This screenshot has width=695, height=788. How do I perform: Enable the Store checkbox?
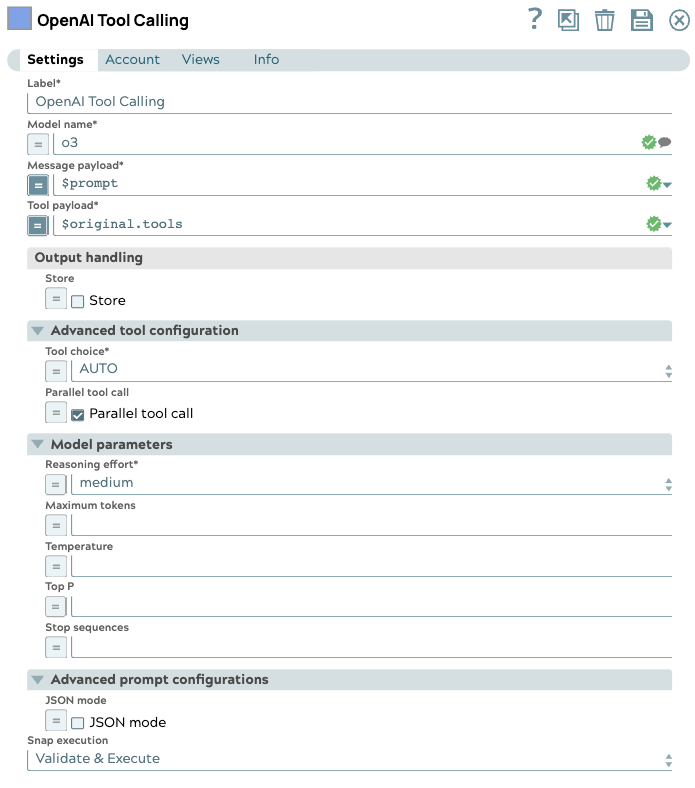tap(78, 301)
